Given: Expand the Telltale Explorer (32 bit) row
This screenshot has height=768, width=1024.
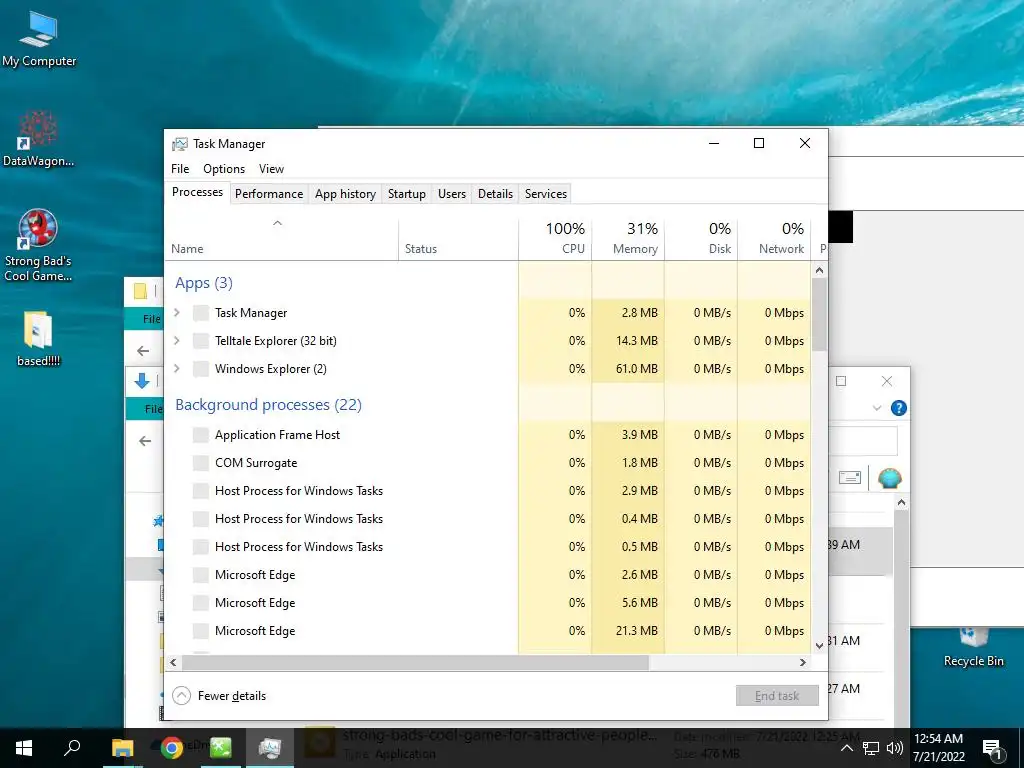Looking at the screenshot, I should pos(176,341).
